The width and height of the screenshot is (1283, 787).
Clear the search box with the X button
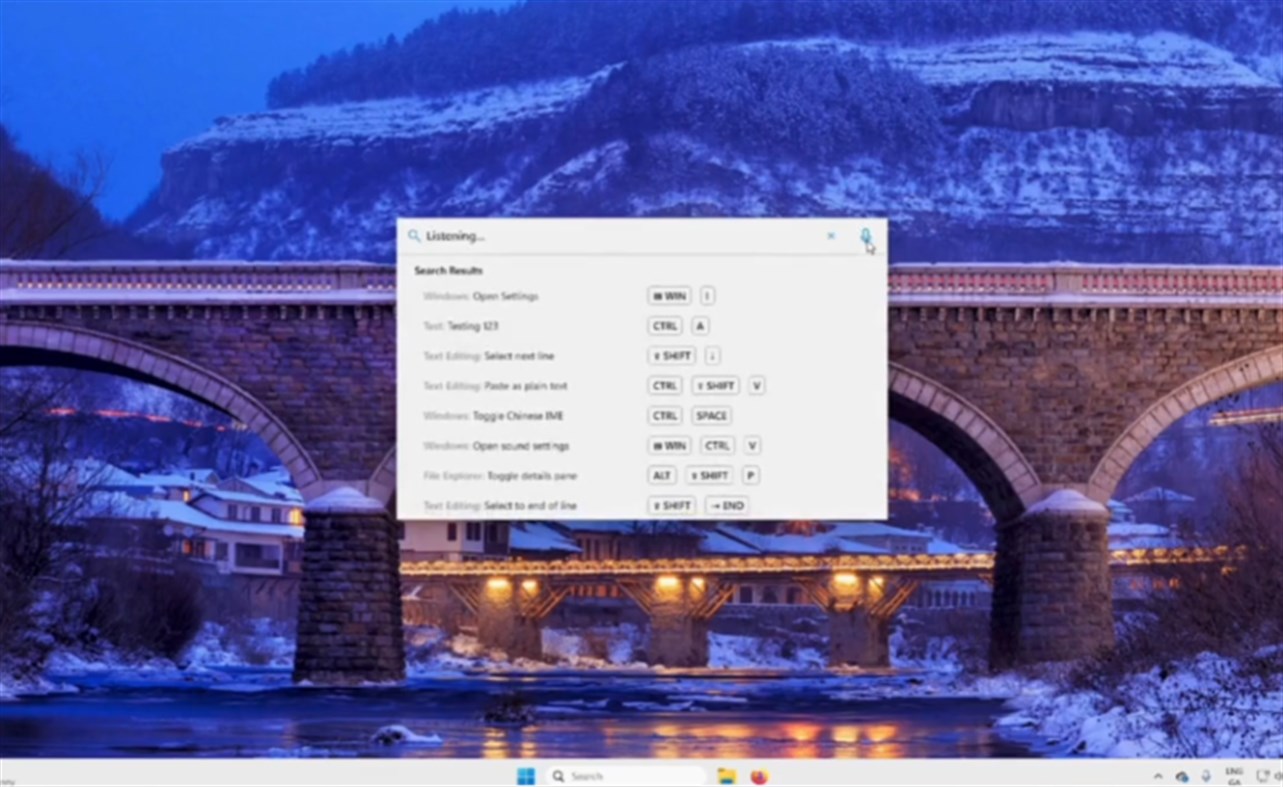(x=830, y=235)
